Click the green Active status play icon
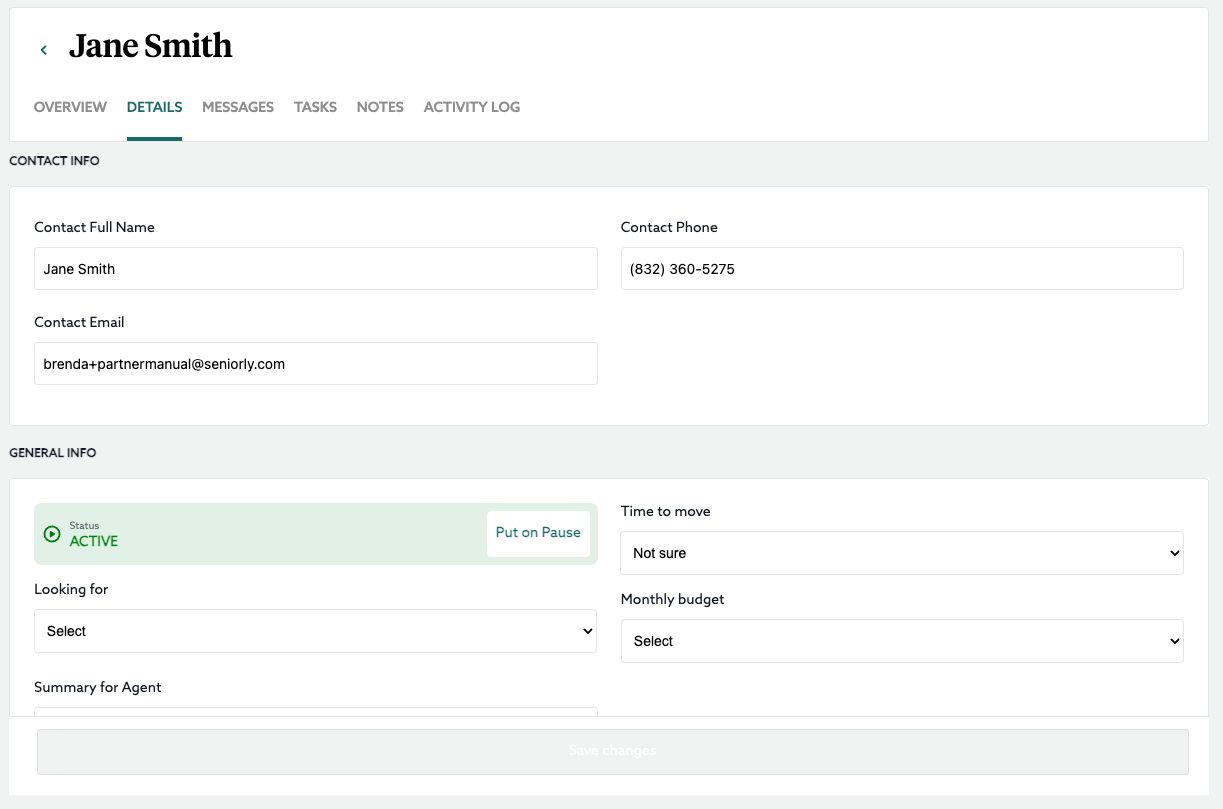Image resolution: width=1223 pixels, height=809 pixels. pyautogui.click(x=53, y=534)
